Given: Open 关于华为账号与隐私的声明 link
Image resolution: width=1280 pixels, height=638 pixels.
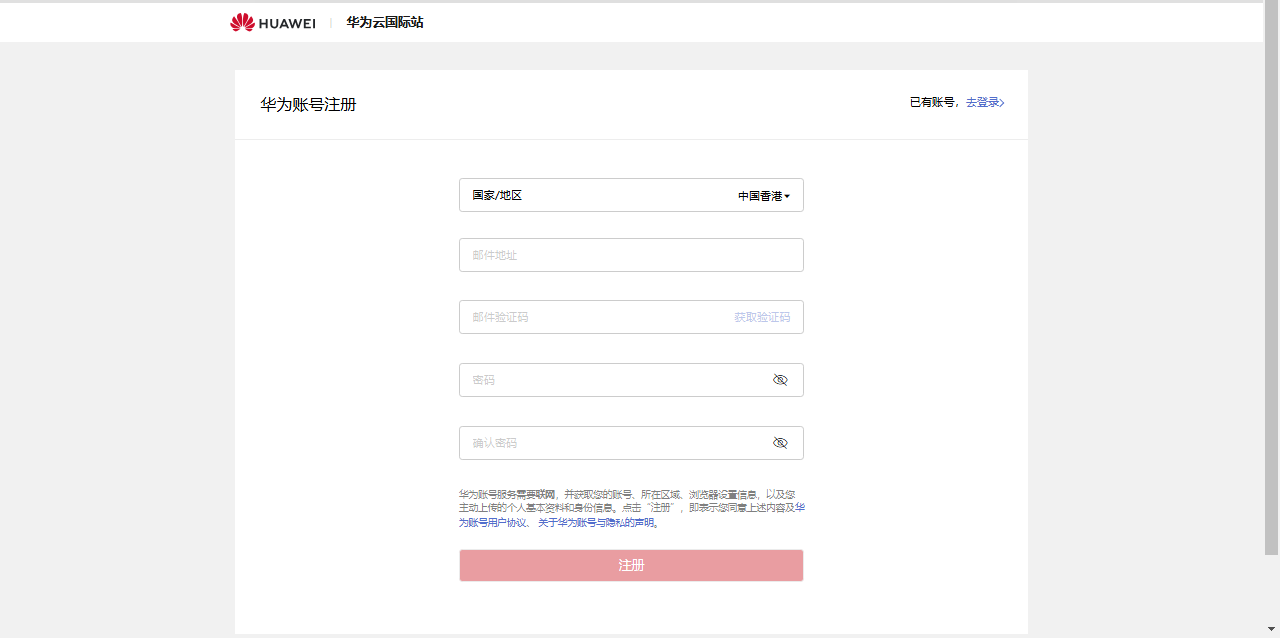Looking at the screenshot, I should (x=597, y=522).
